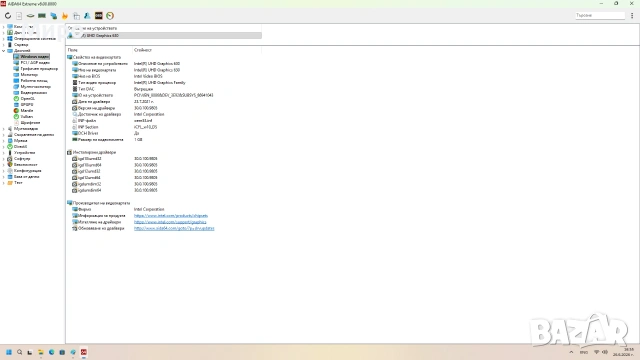Image resolution: width=640 pixels, height=360 pixels.
Task: Click the Intel Video BIOS value
Action: [148, 76]
